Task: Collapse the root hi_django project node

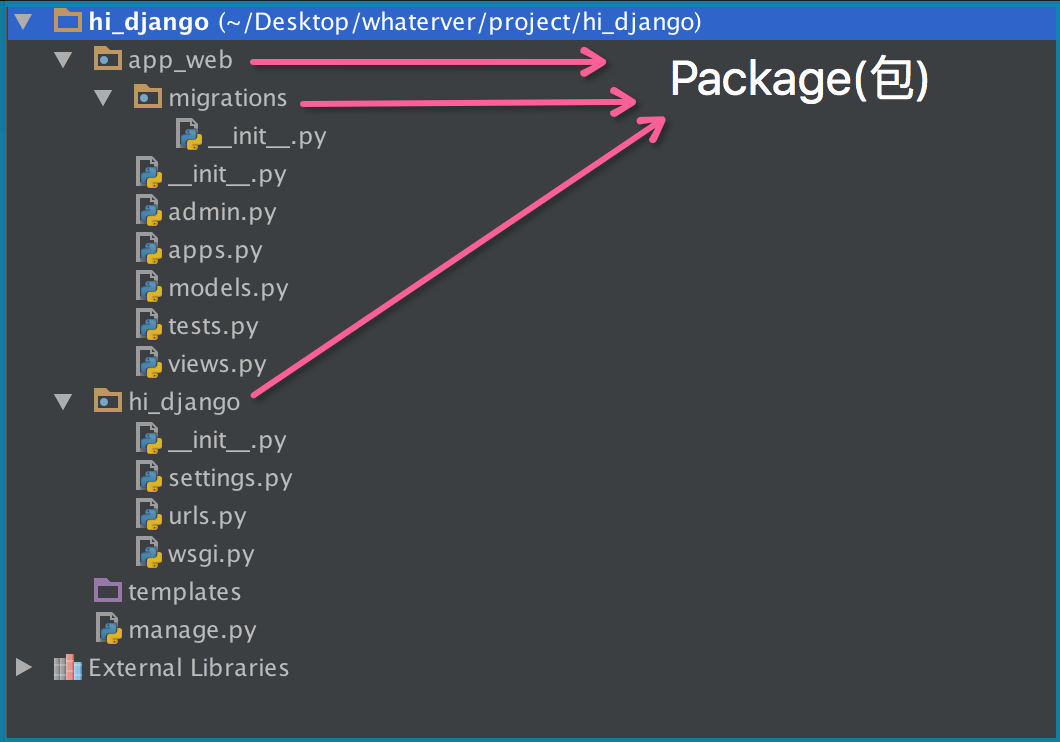Action: 25,21
